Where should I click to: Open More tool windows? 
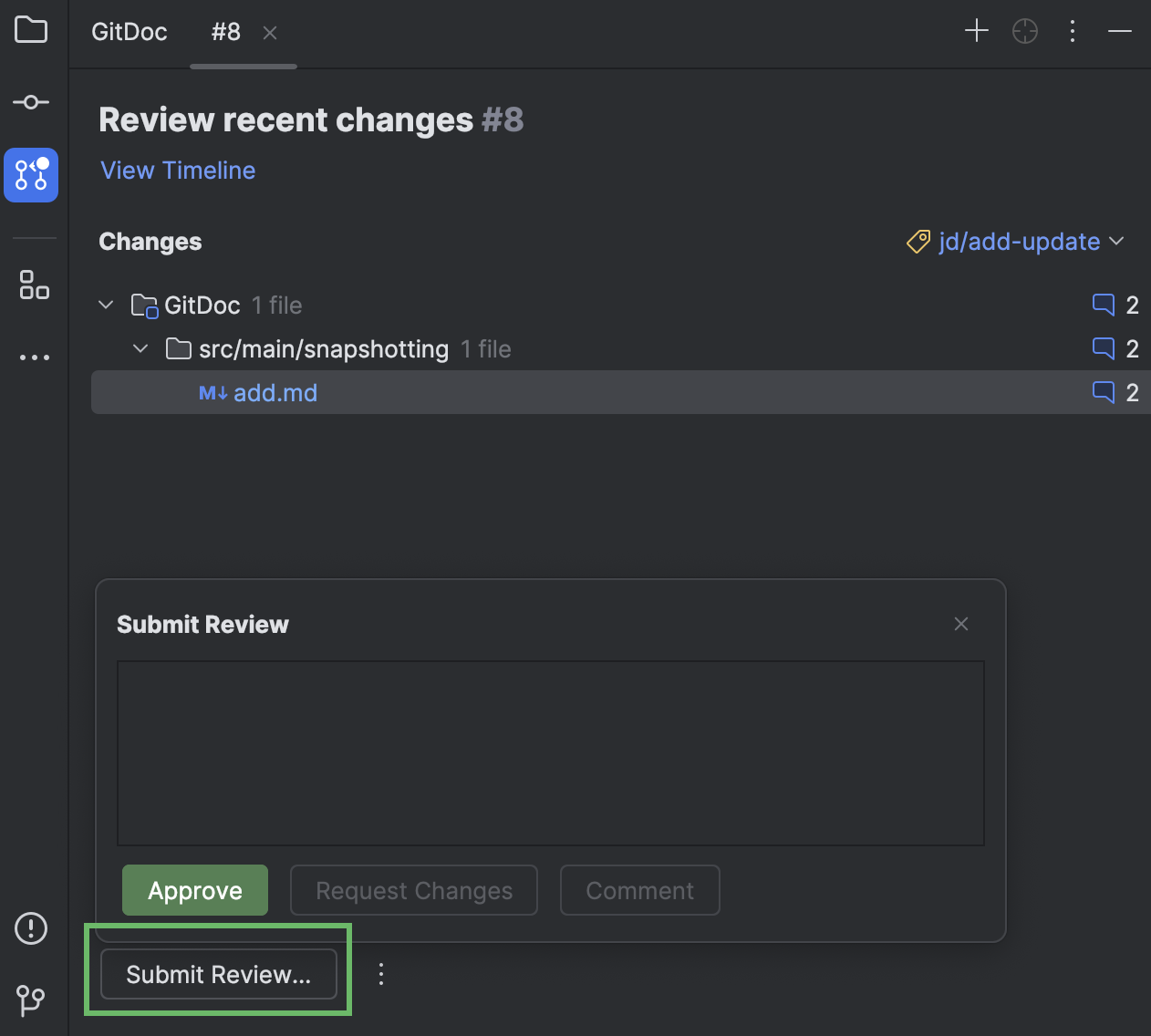34,356
